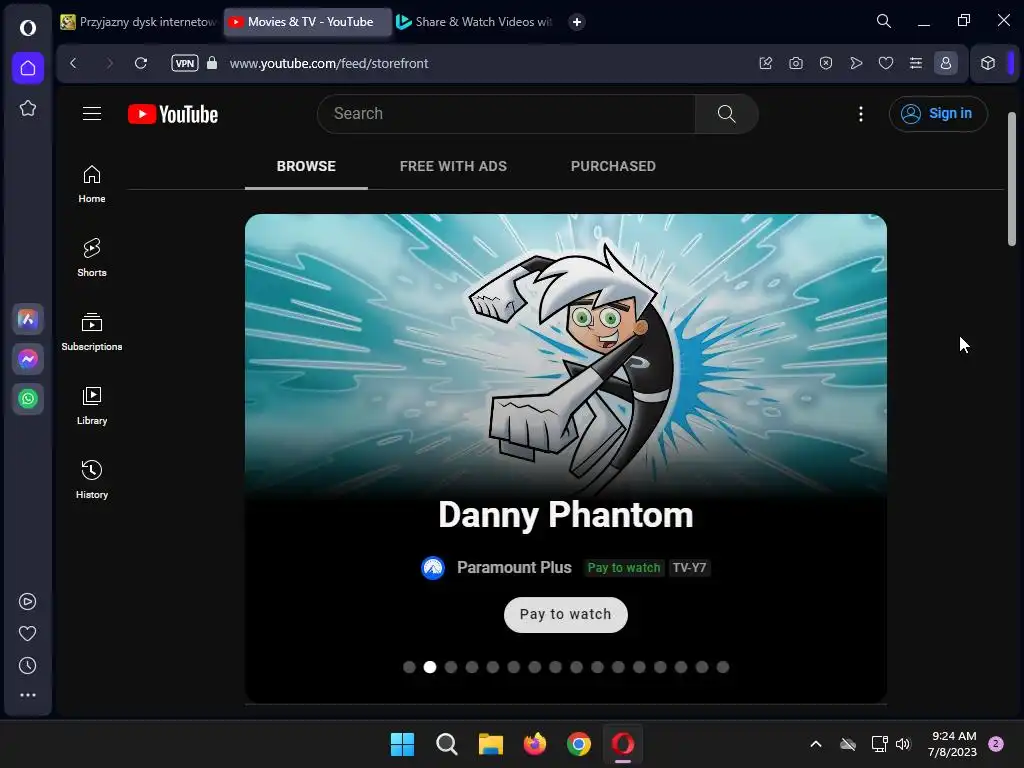This screenshot has width=1024, height=768.
Task: Open the Danny Phantom title
Action: [x=566, y=515]
